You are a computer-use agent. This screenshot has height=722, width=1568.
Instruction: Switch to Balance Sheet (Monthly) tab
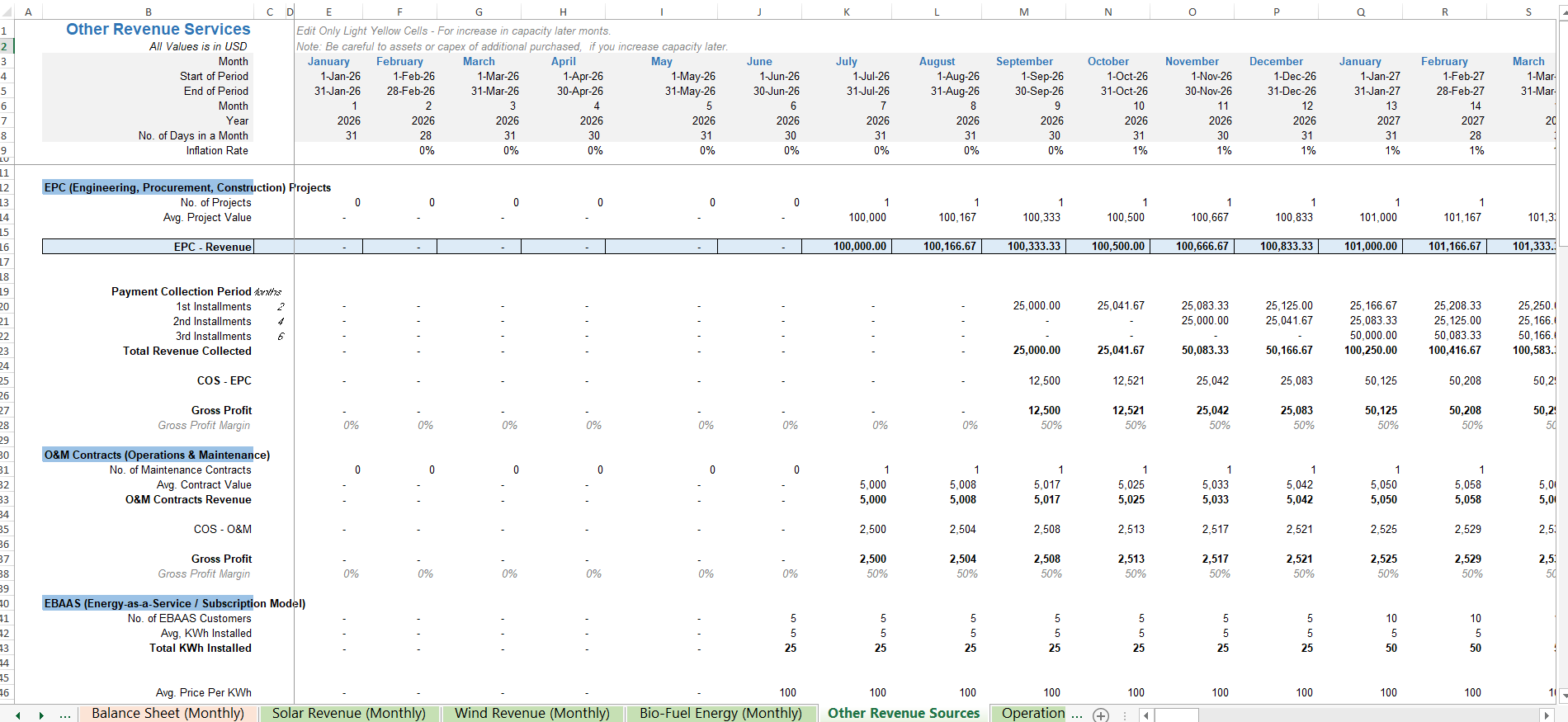click(168, 713)
